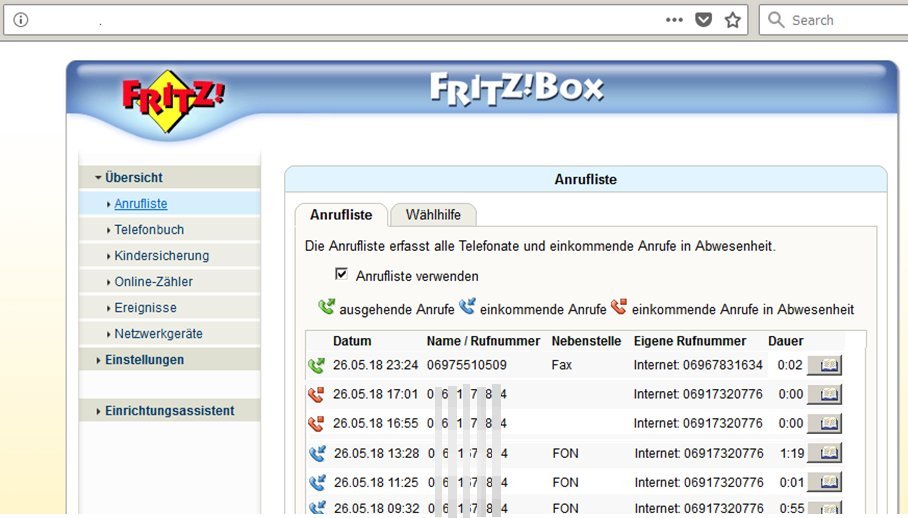Click the FRITZ! logo
The image size is (908, 518).
(173, 100)
